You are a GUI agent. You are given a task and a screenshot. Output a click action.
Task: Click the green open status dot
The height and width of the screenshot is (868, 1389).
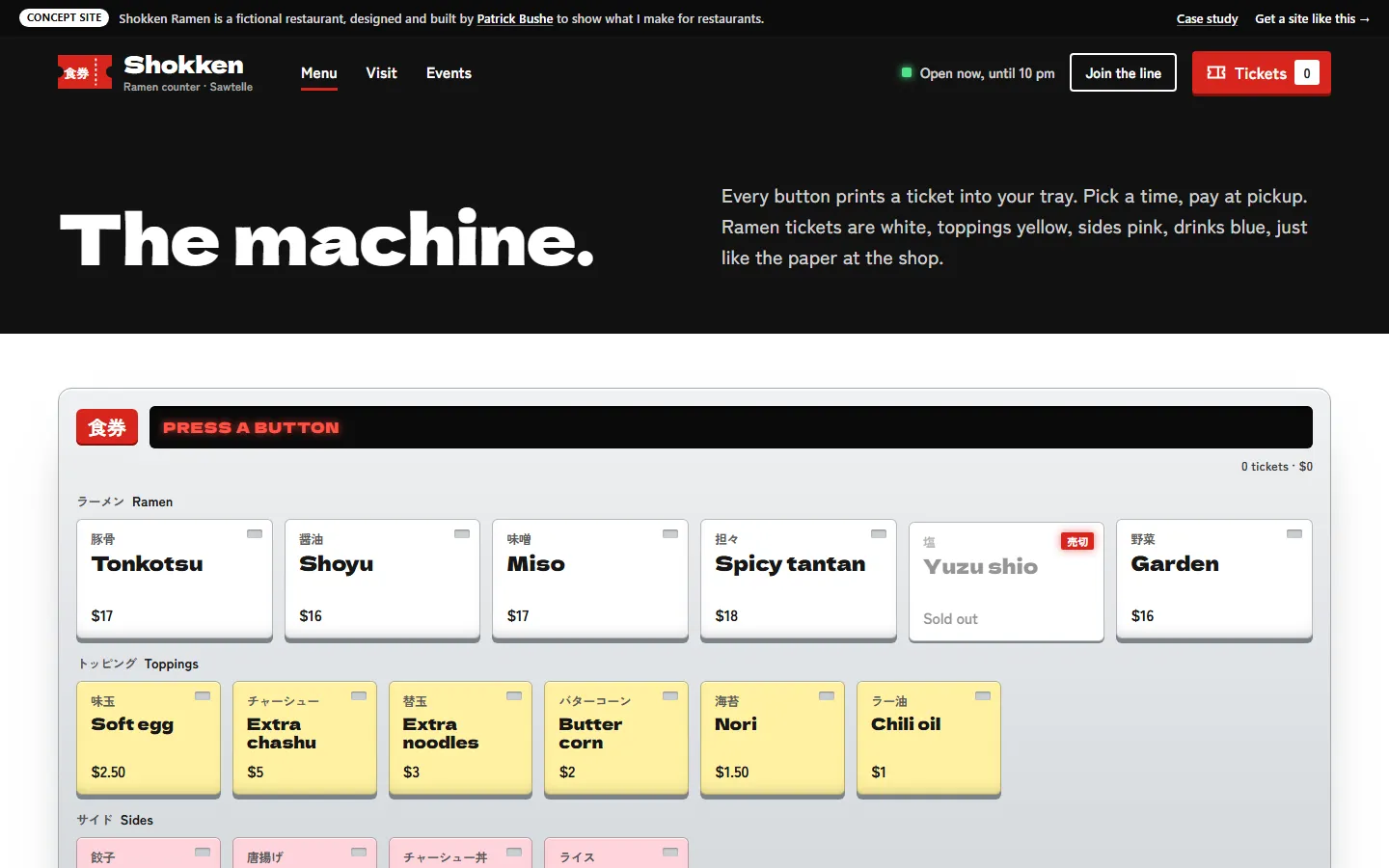coord(907,72)
